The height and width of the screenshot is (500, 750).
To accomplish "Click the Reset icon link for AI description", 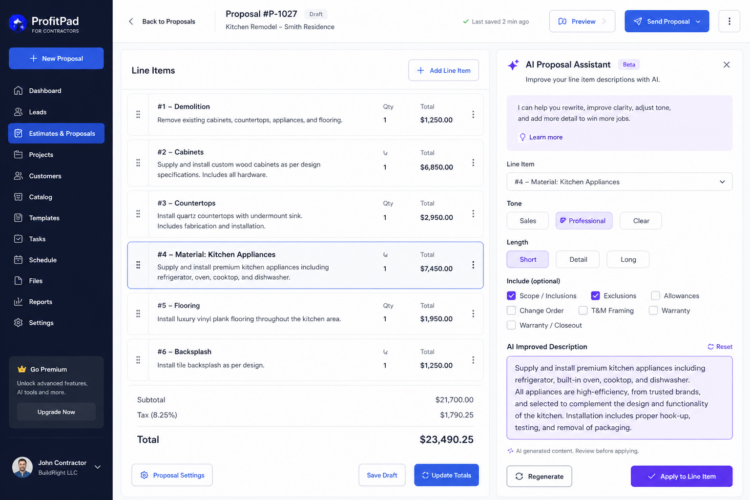I will click(720, 346).
